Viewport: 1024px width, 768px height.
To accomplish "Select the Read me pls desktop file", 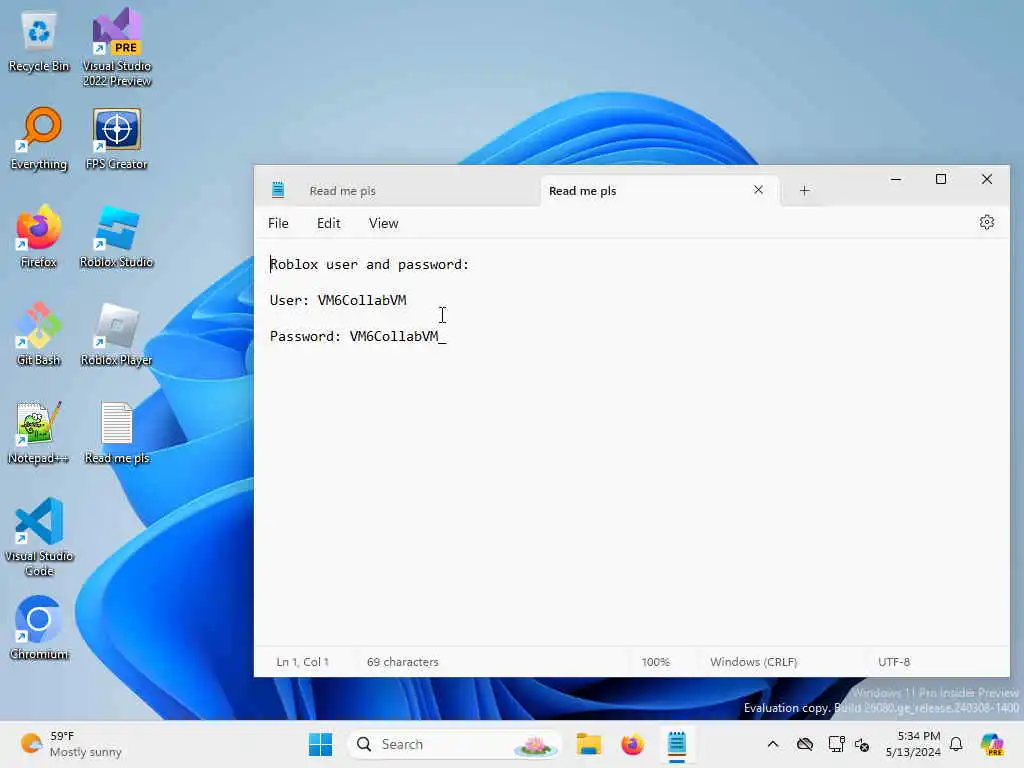I will 117,432.
